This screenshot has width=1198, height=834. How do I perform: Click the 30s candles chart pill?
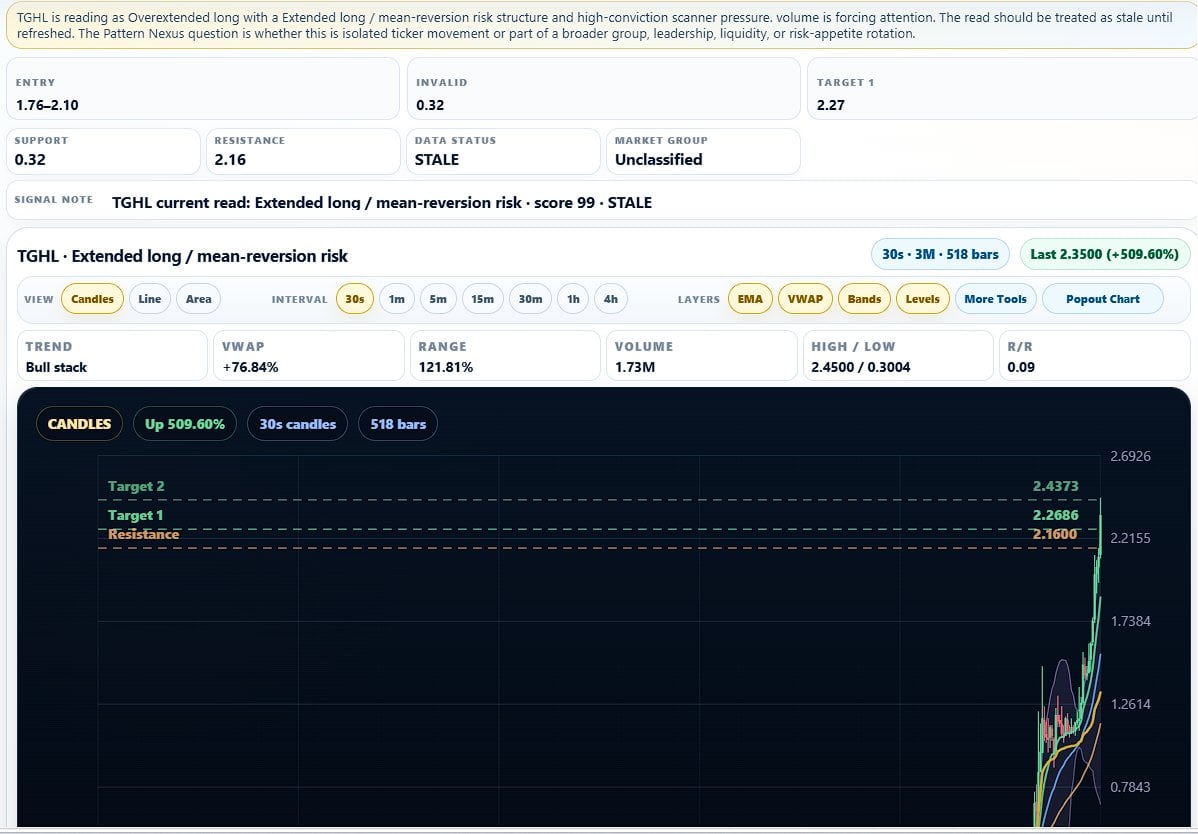tap(298, 424)
